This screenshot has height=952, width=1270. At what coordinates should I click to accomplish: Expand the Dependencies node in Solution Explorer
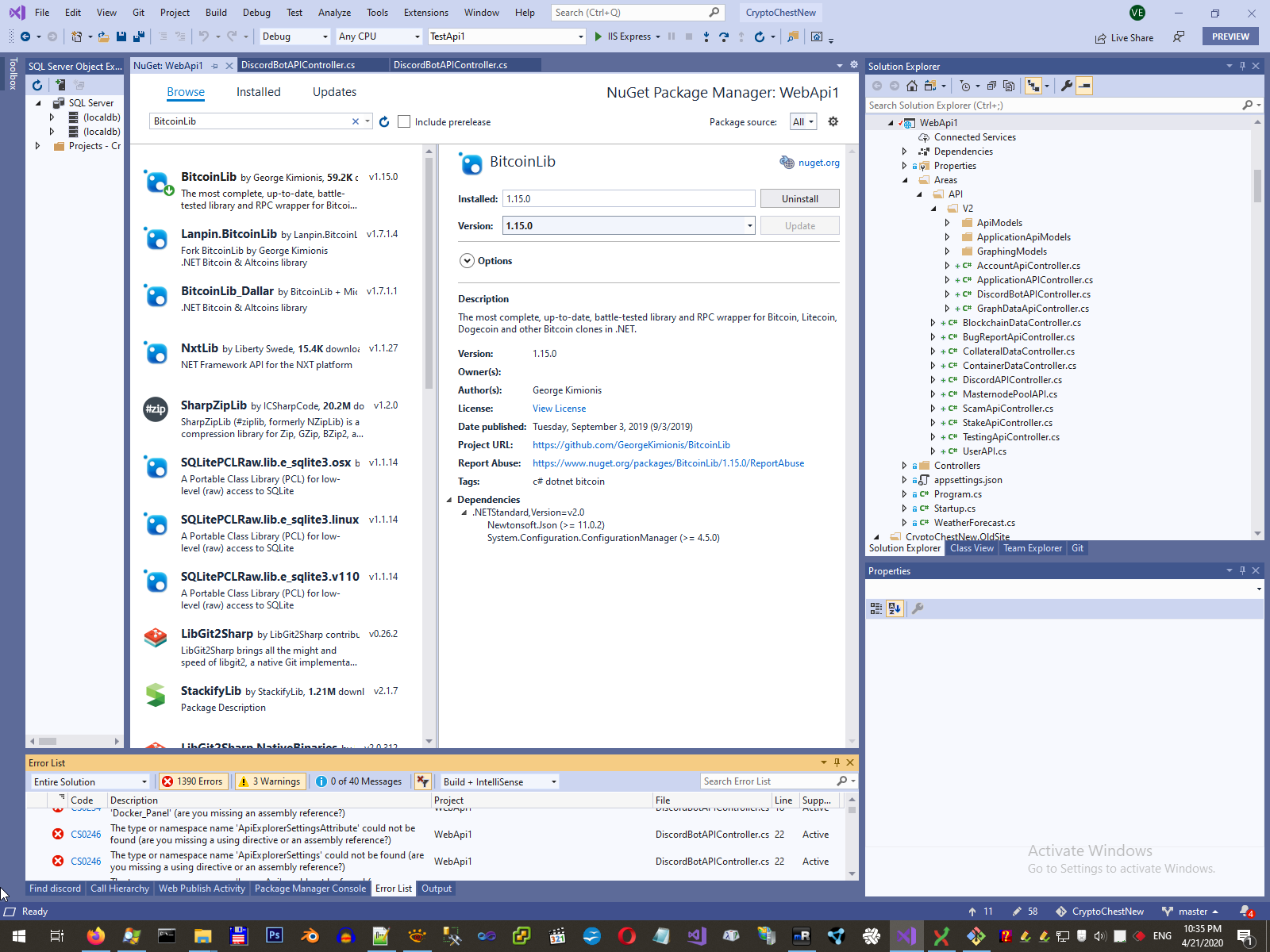[x=904, y=152]
